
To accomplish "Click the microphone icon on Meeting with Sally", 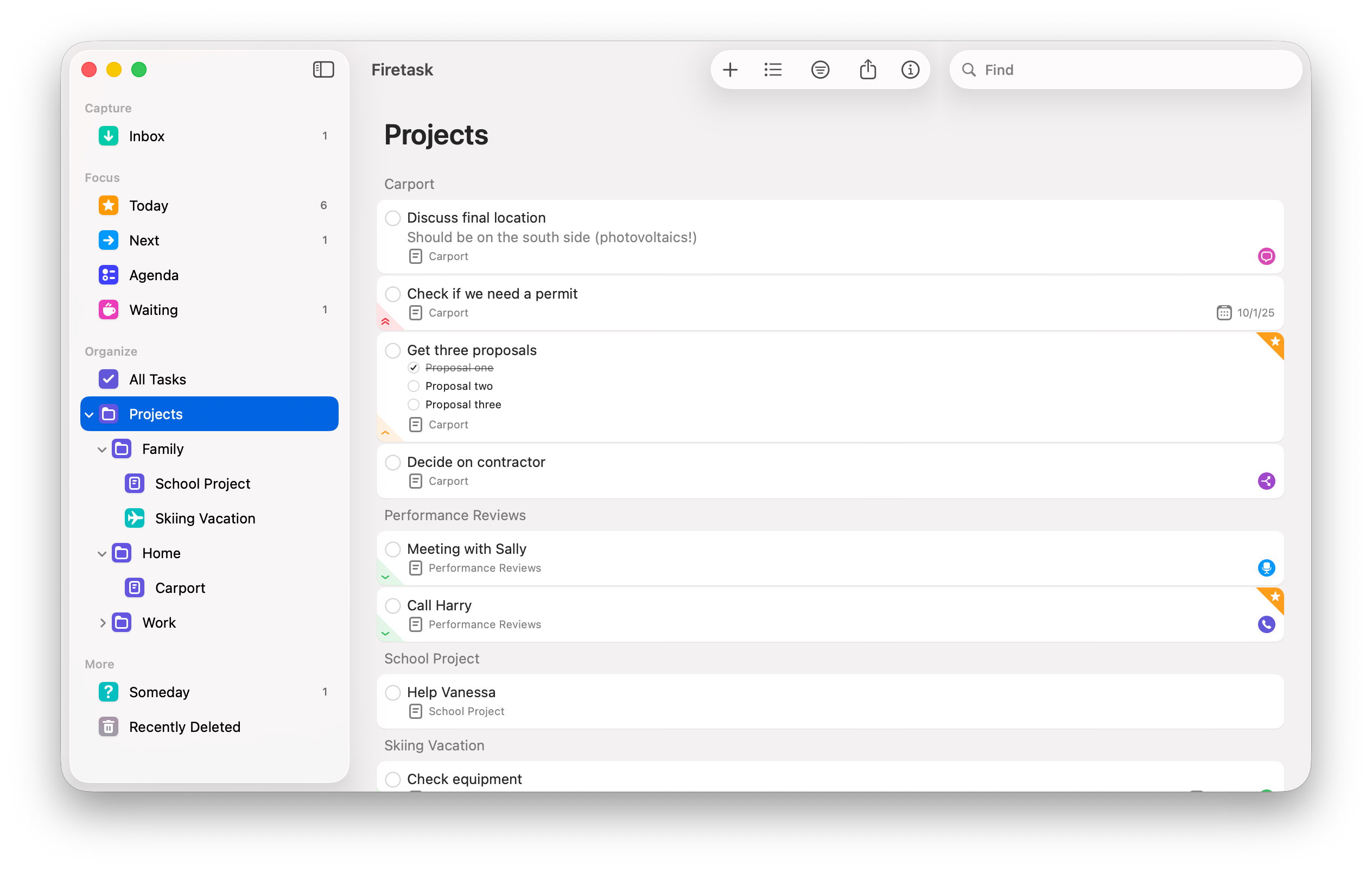I will [x=1266, y=567].
